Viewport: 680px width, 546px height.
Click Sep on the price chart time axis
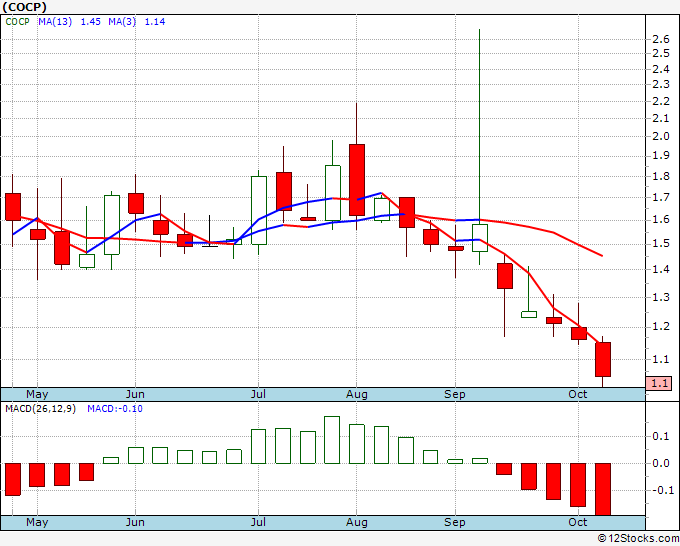pos(454,395)
